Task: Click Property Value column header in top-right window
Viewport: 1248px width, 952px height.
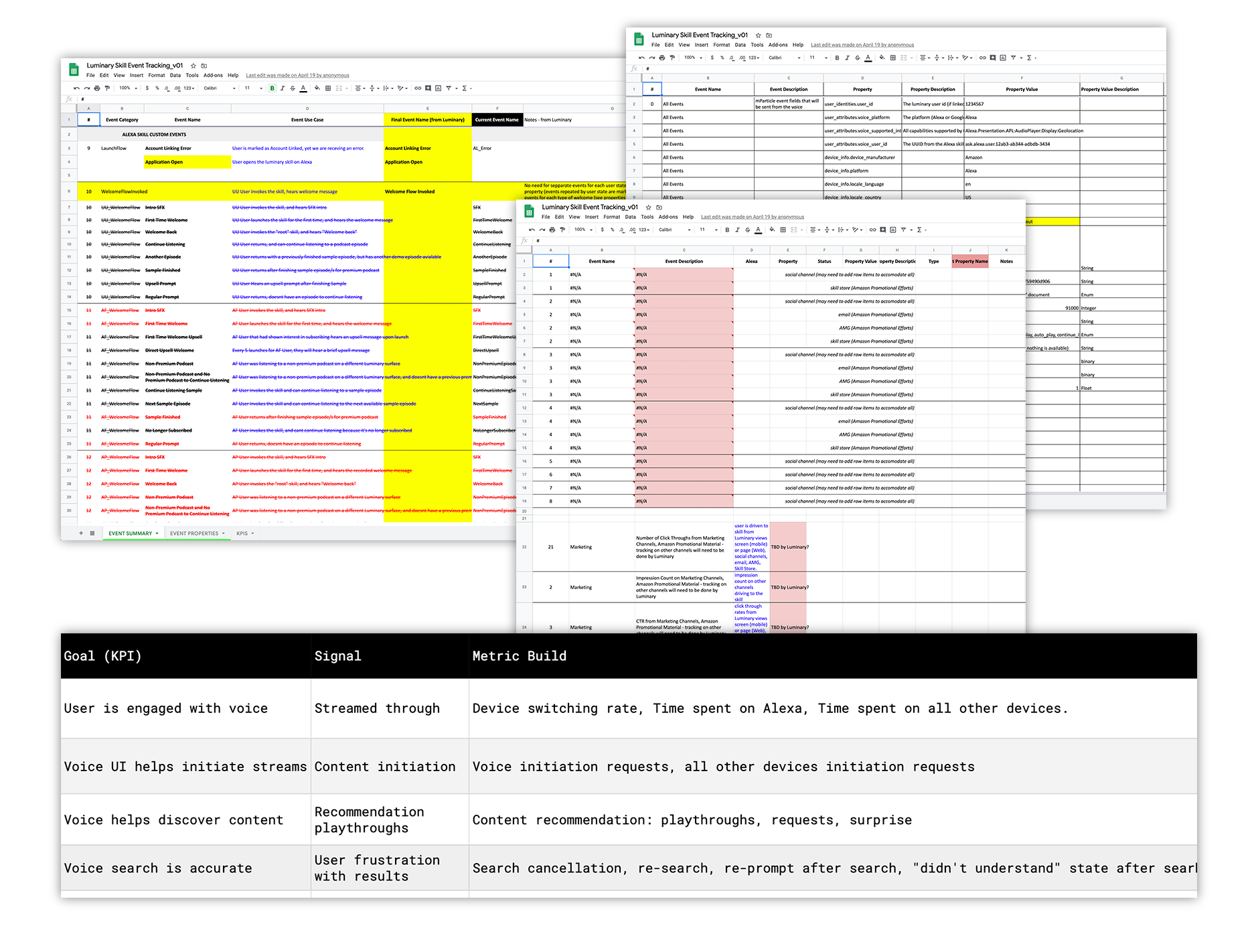Action: [x=1022, y=89]
